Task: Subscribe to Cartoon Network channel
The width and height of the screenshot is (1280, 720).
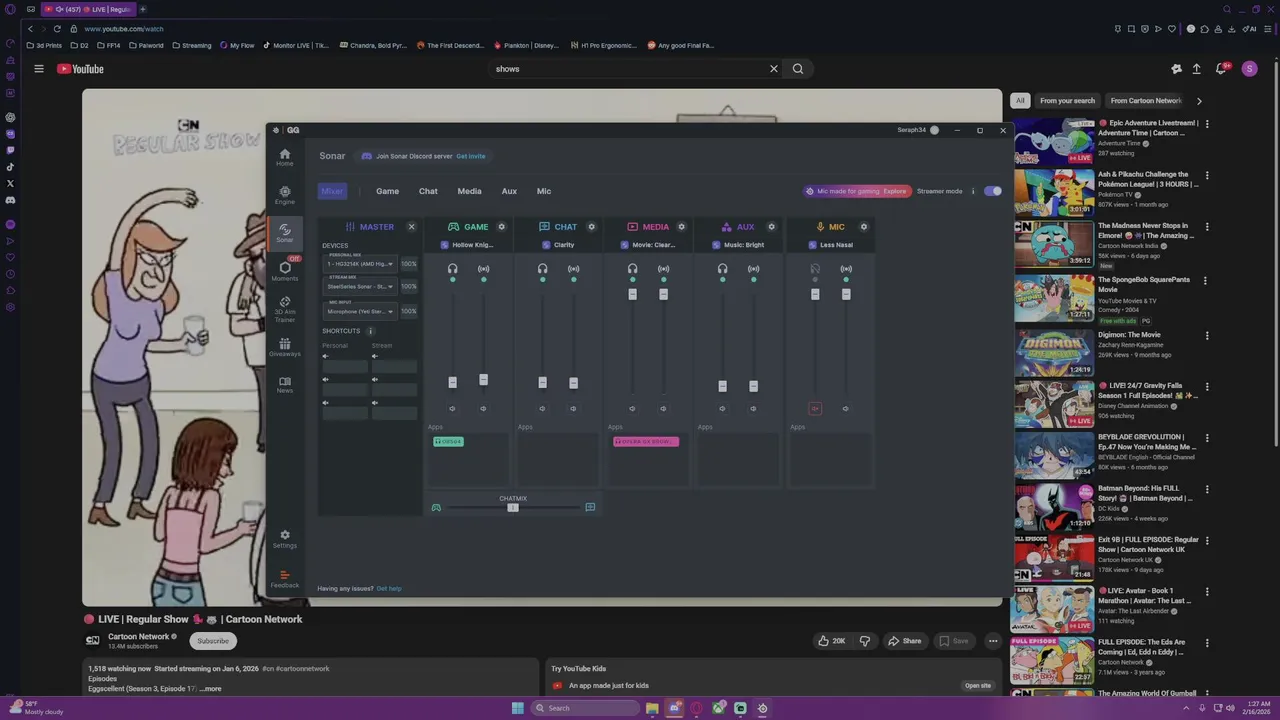Action: point(212,641)
